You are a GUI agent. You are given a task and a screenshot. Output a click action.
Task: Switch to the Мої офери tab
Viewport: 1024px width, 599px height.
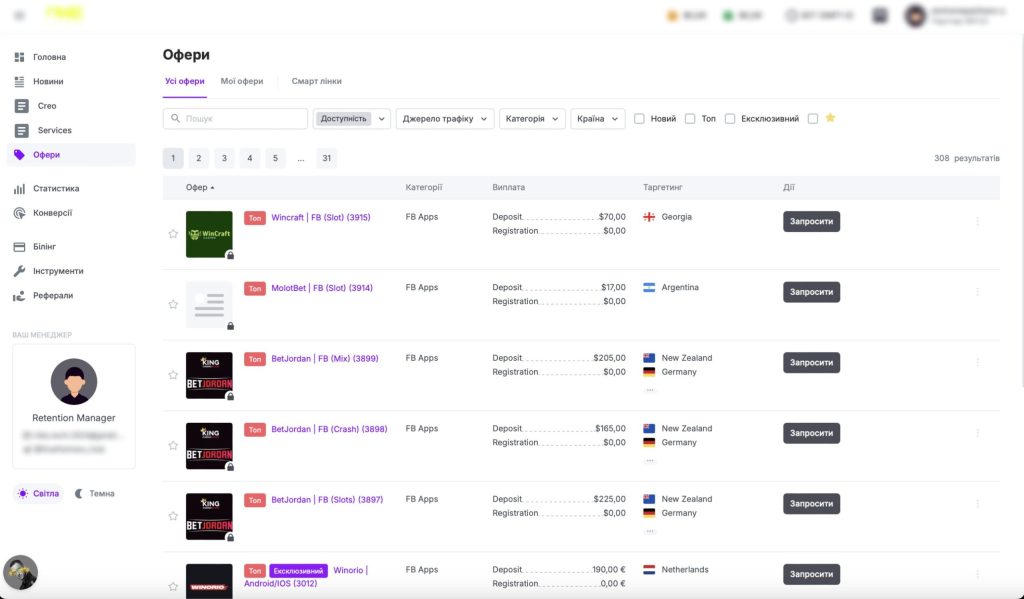(242, 81)
